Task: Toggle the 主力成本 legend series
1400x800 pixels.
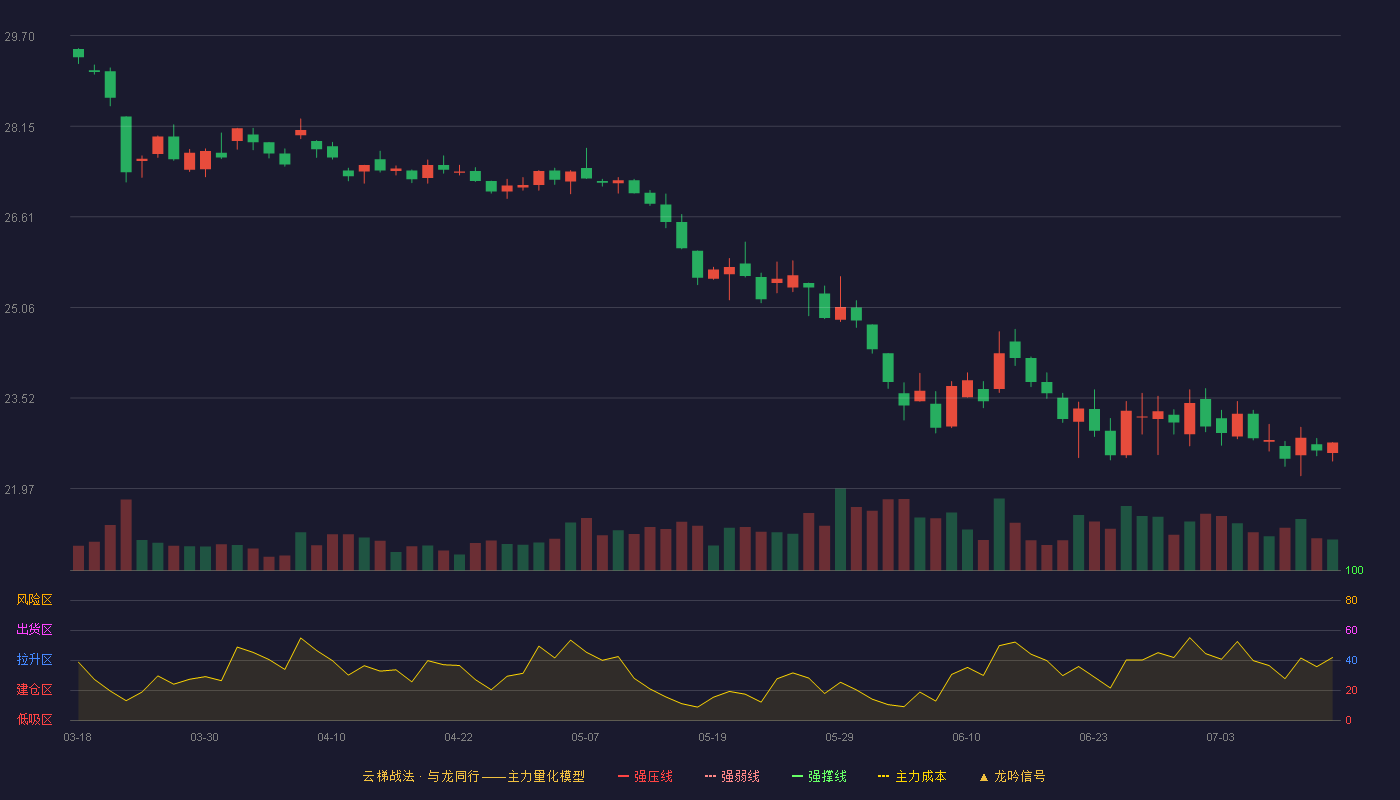Action: coord(912,776)
